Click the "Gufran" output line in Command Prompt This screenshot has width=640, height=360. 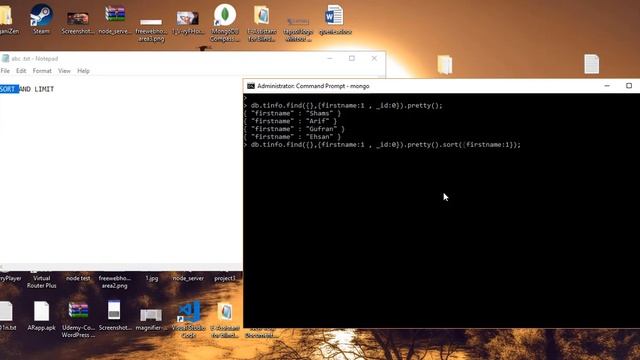[294, 129]
